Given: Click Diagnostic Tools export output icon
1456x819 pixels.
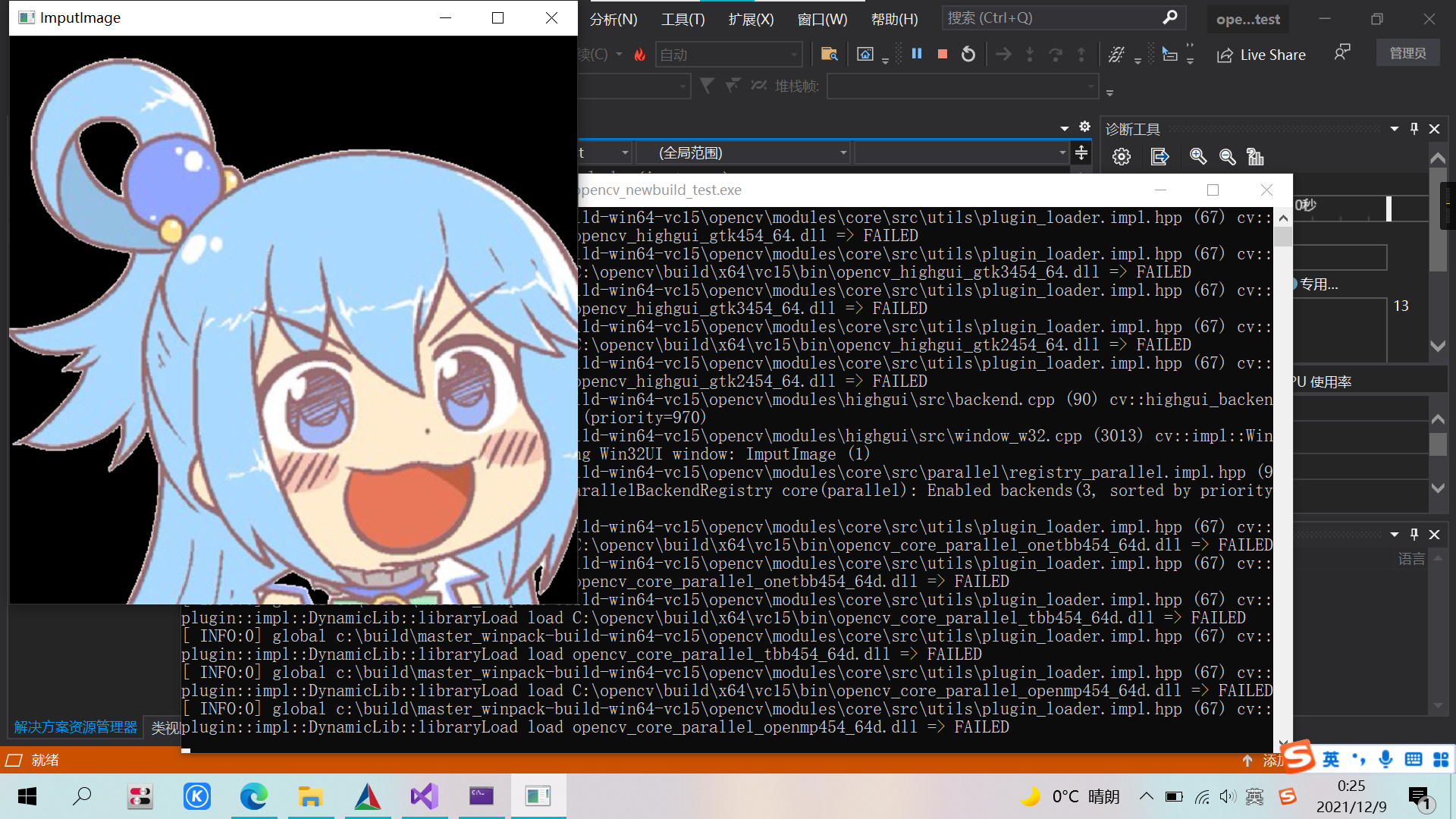Looking at the screenshot, I should click(1159, 157).
